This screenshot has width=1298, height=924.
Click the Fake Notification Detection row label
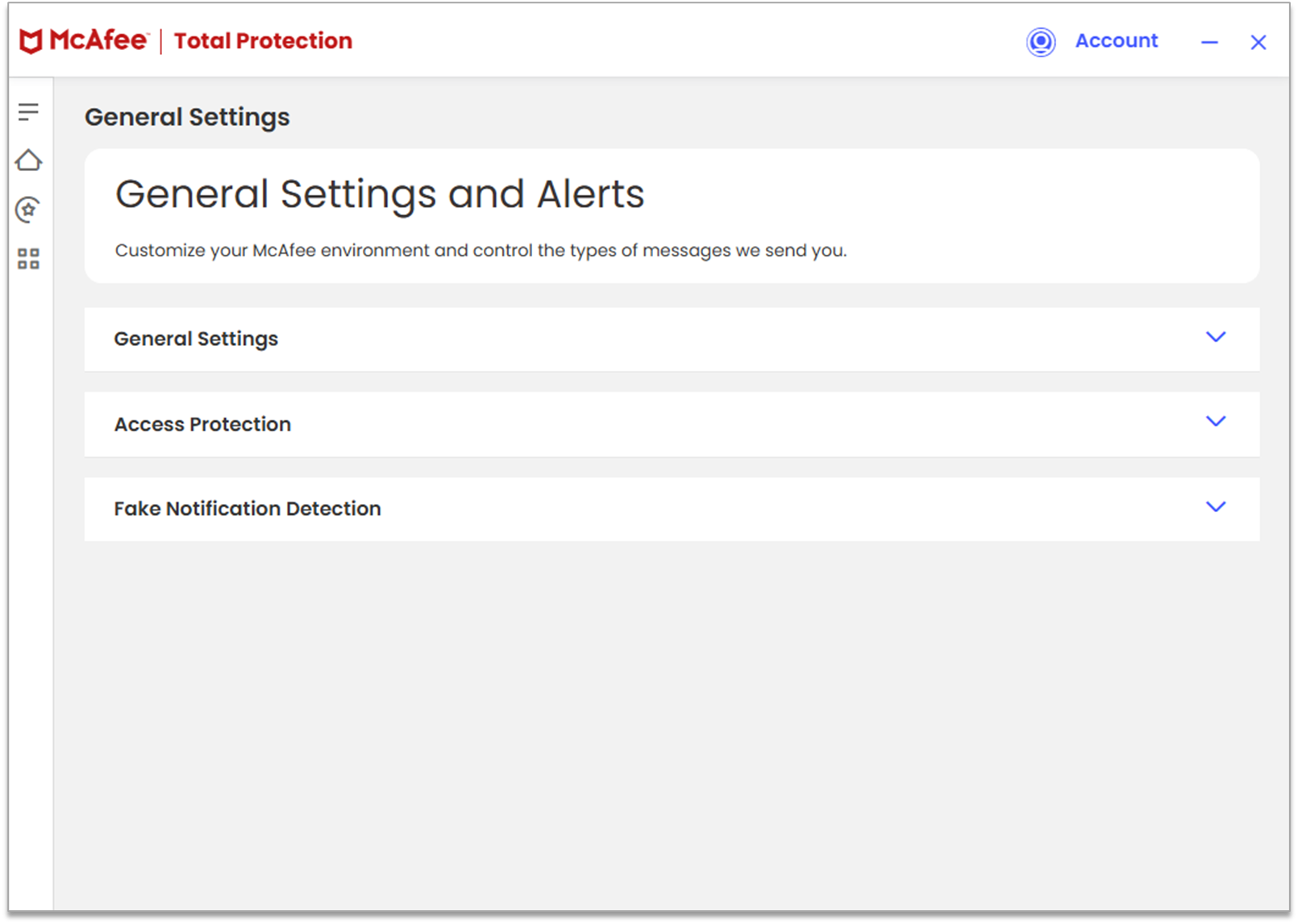[x=247, y=509]
